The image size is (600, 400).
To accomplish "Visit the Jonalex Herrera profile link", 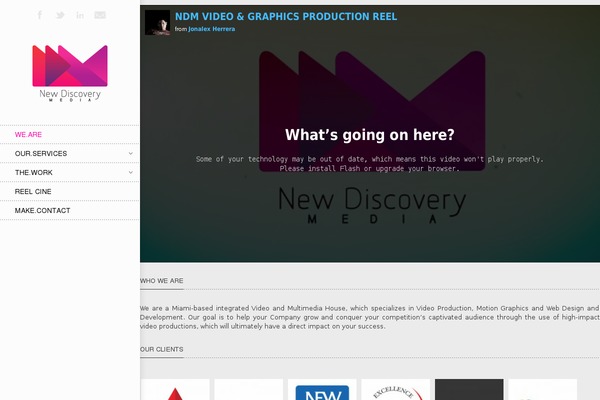I will point(212,29).
